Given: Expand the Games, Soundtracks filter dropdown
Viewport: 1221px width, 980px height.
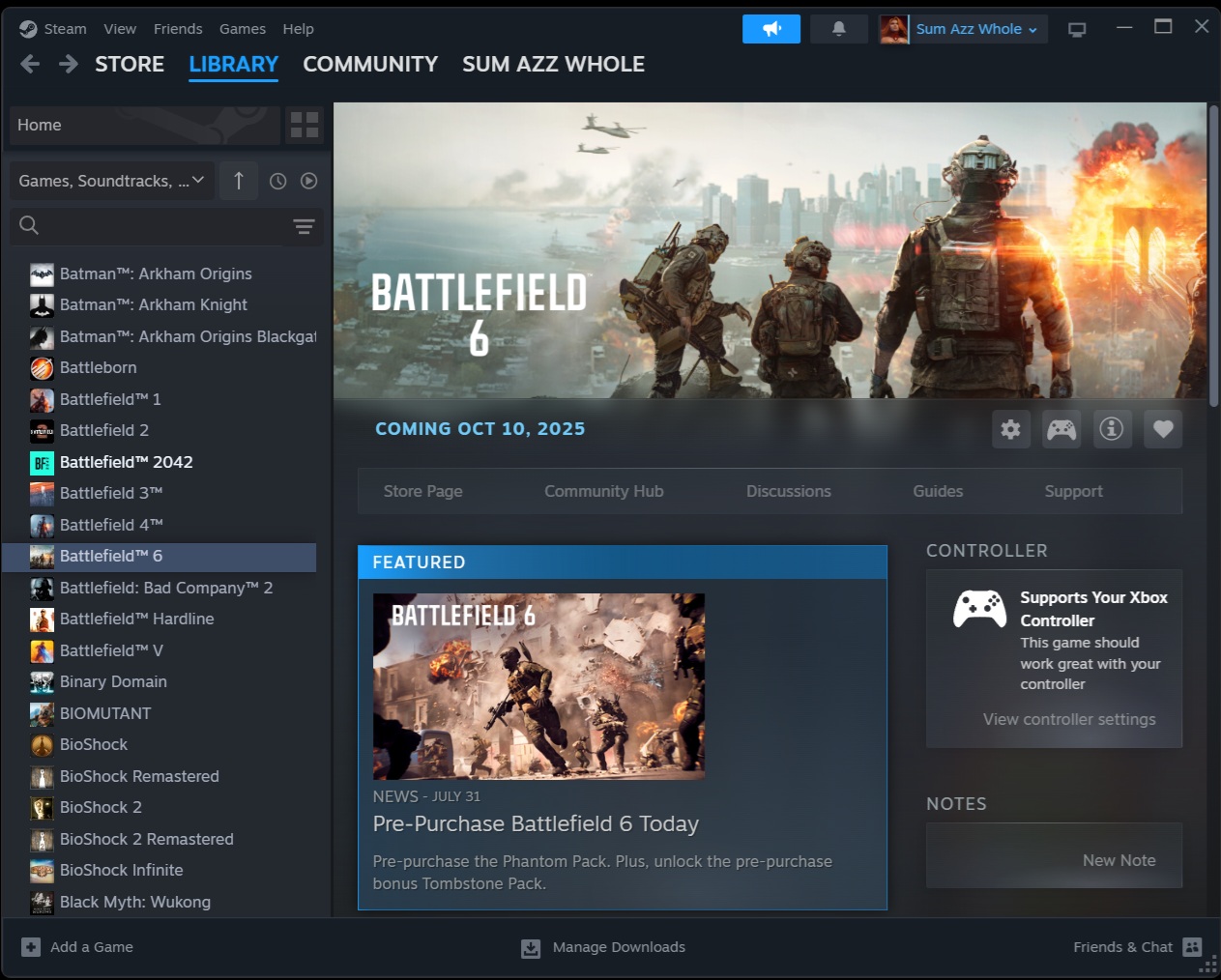Looking at the screenshot, I should [x=110, y=181].
